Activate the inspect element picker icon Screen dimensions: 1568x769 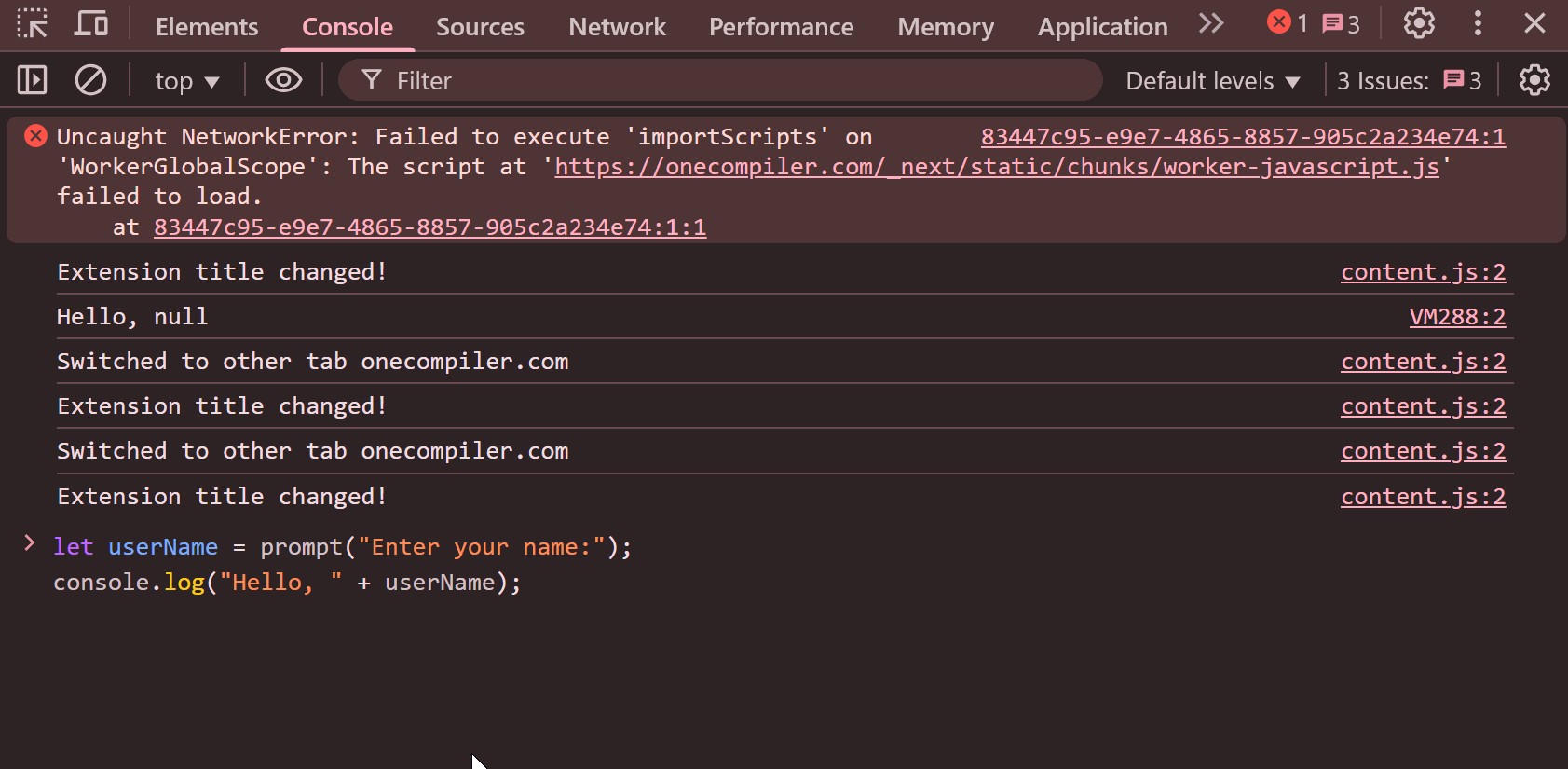[33, 24]
